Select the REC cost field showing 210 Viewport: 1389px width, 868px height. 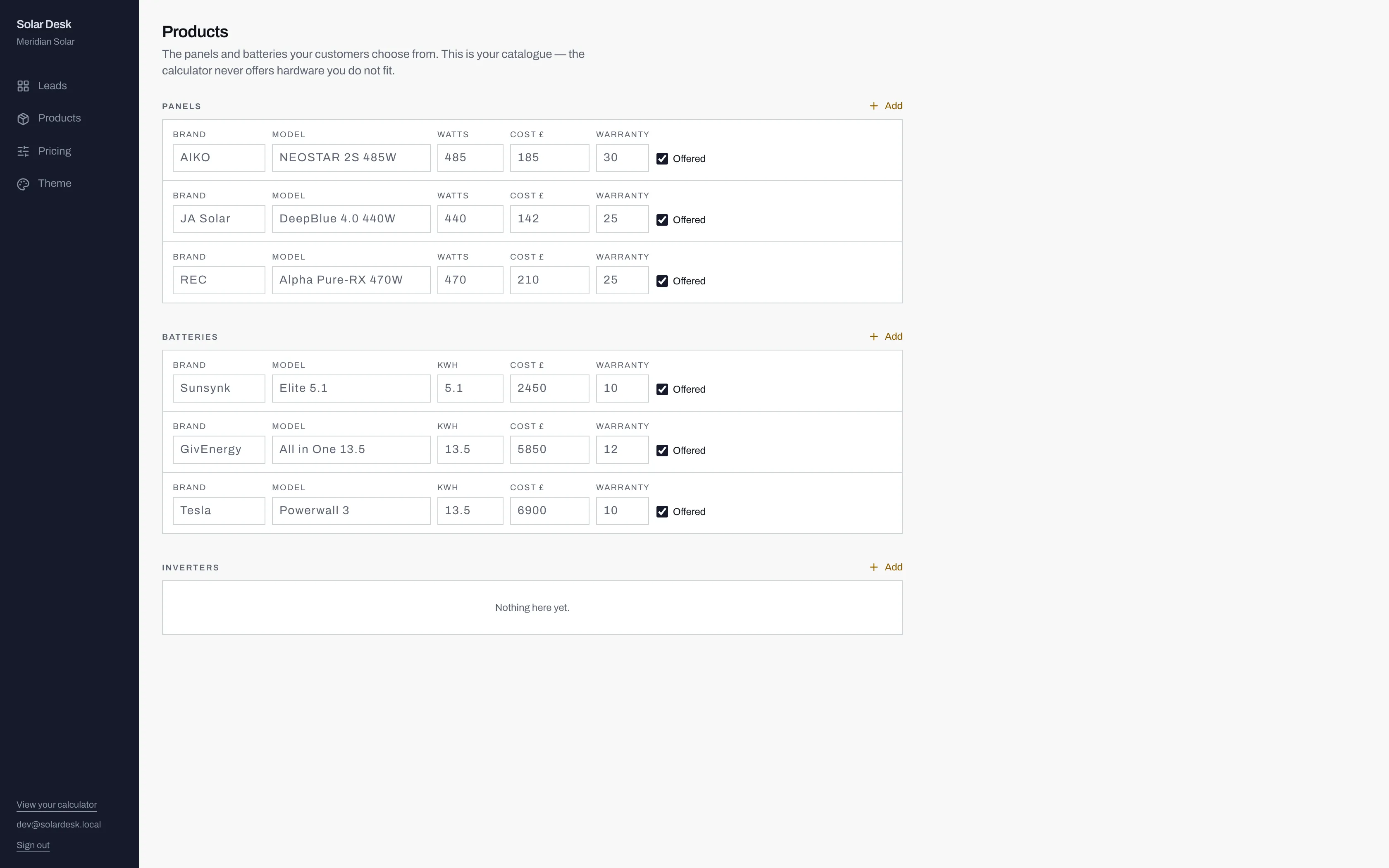549,280
